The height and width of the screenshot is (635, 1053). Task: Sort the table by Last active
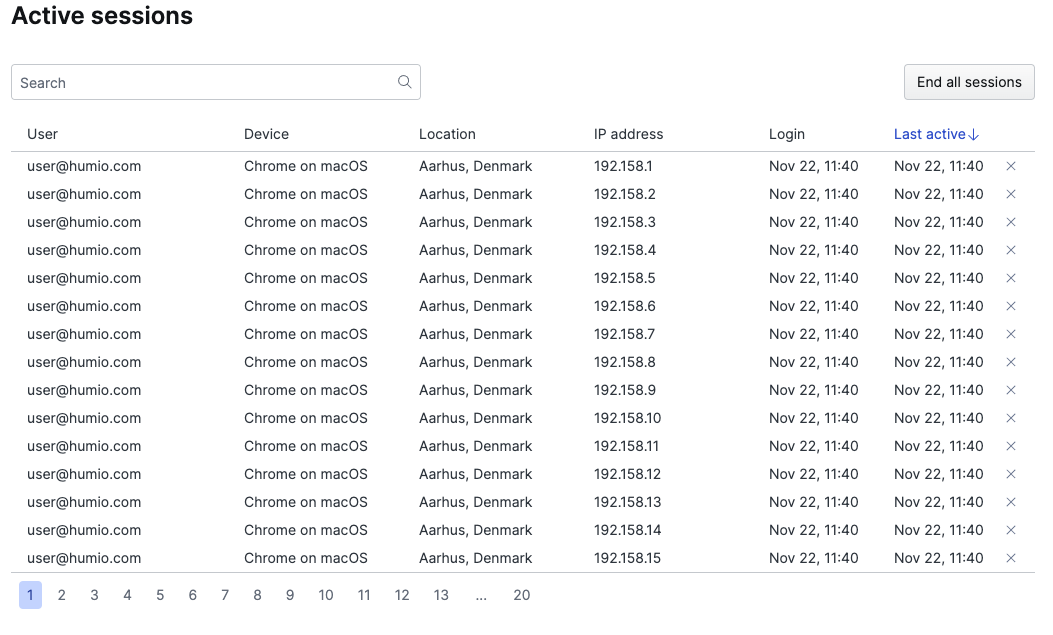[x=929, y=133]
